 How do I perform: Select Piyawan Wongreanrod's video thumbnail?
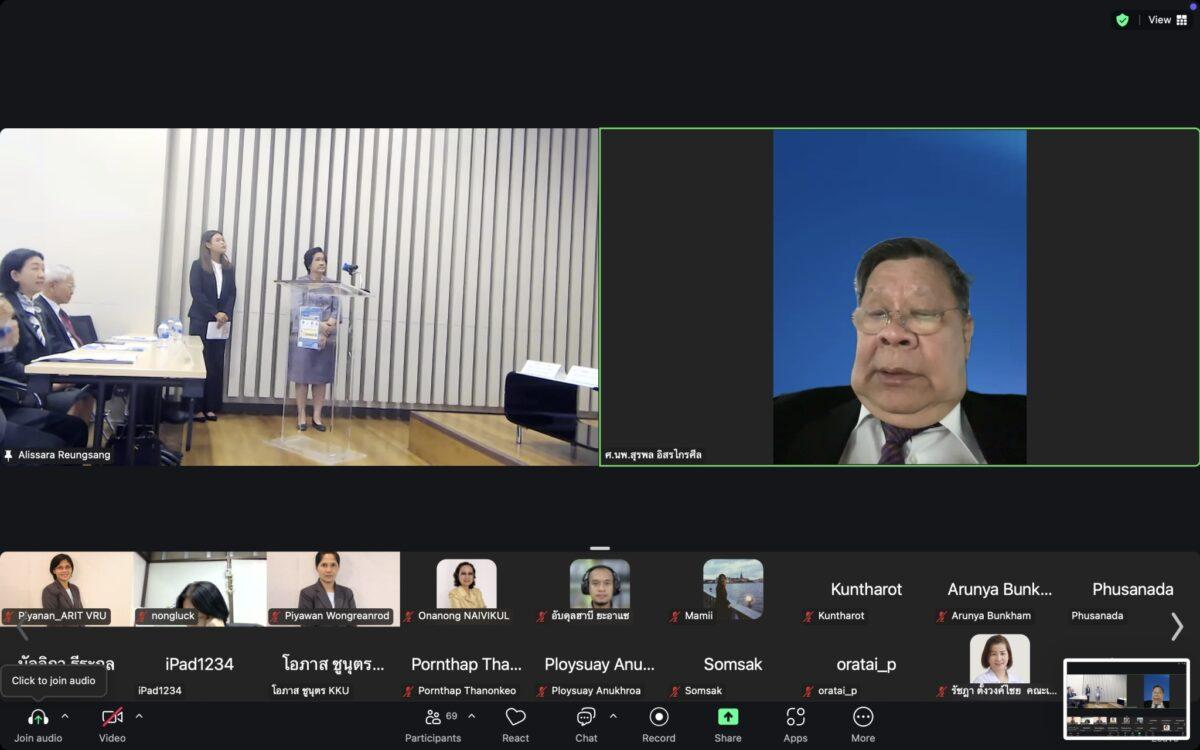(x=333, y=589)
